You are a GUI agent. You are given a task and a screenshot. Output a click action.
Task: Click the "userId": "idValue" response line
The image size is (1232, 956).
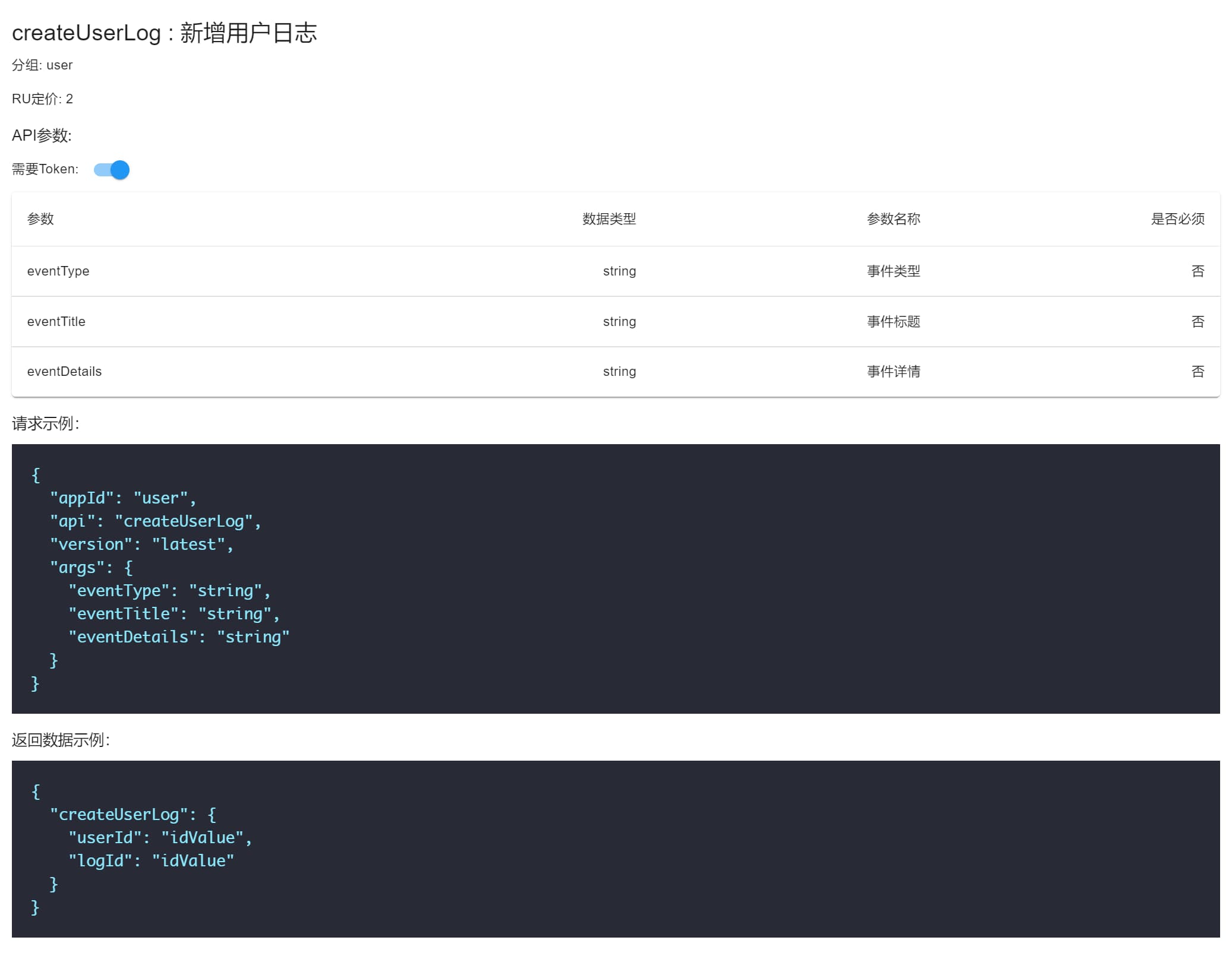click(x=160, y=838)
